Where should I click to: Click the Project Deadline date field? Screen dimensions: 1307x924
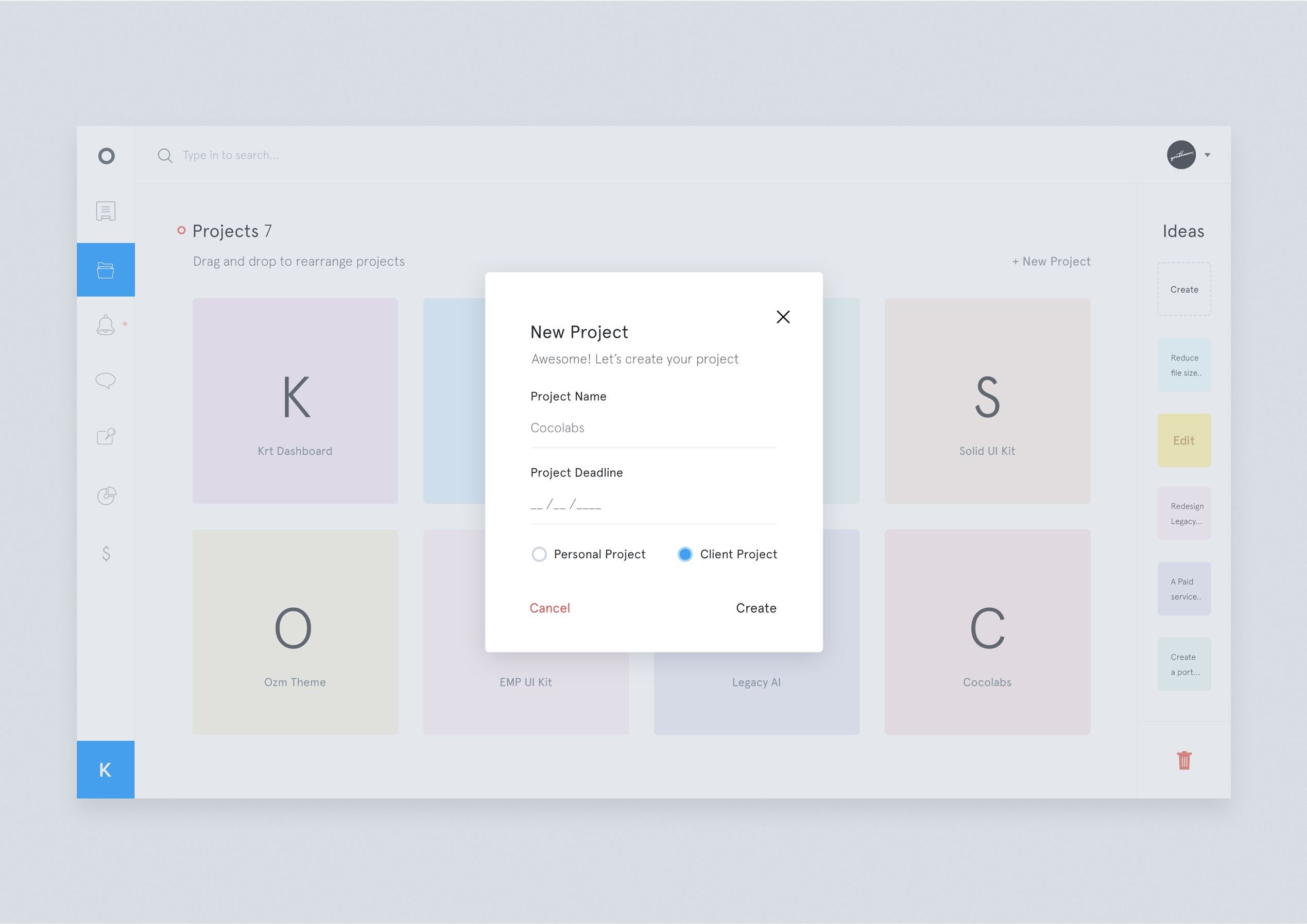[653, 504]
